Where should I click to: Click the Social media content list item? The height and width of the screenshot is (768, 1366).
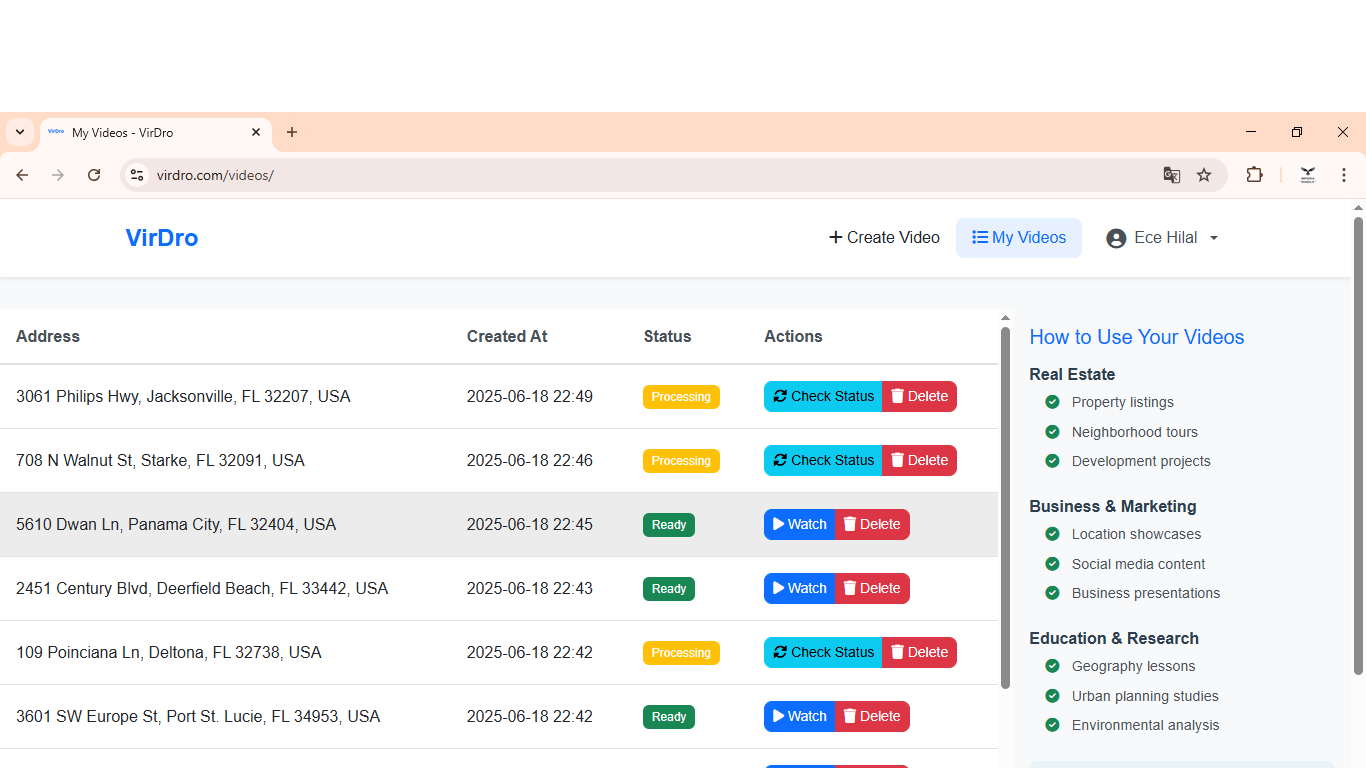click(x=1138, y=564)
